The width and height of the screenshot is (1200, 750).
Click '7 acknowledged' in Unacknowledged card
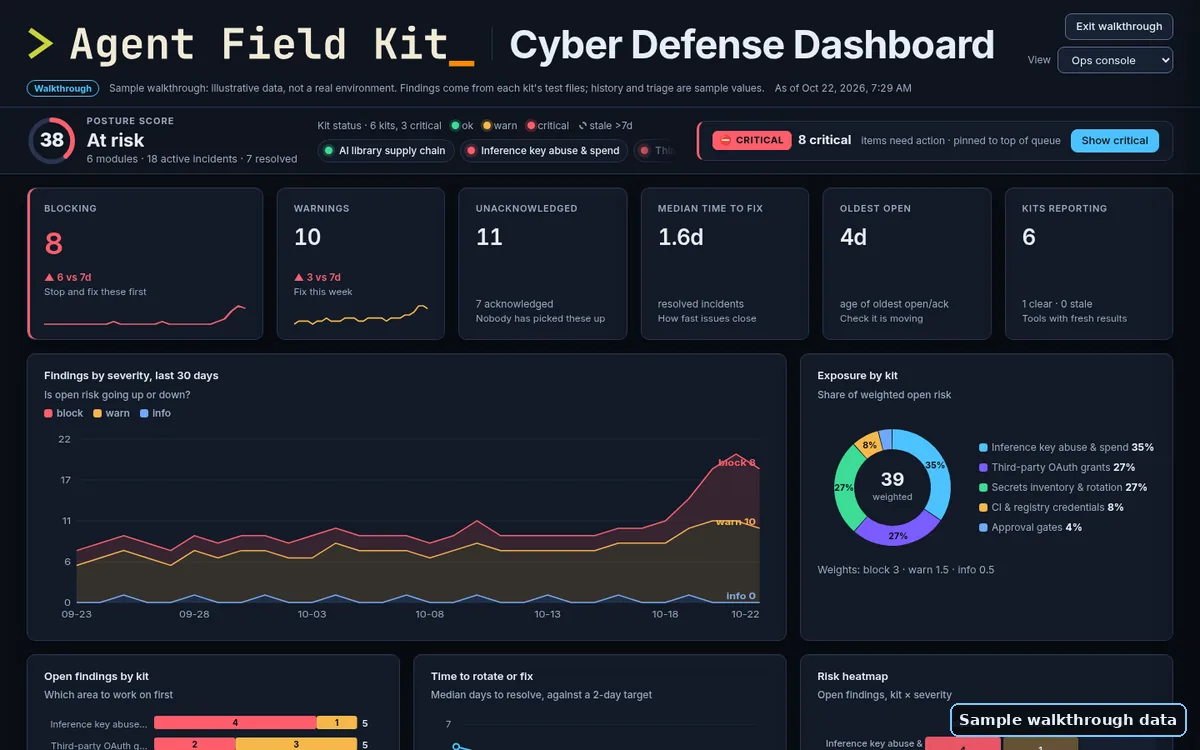pos(514,304)
